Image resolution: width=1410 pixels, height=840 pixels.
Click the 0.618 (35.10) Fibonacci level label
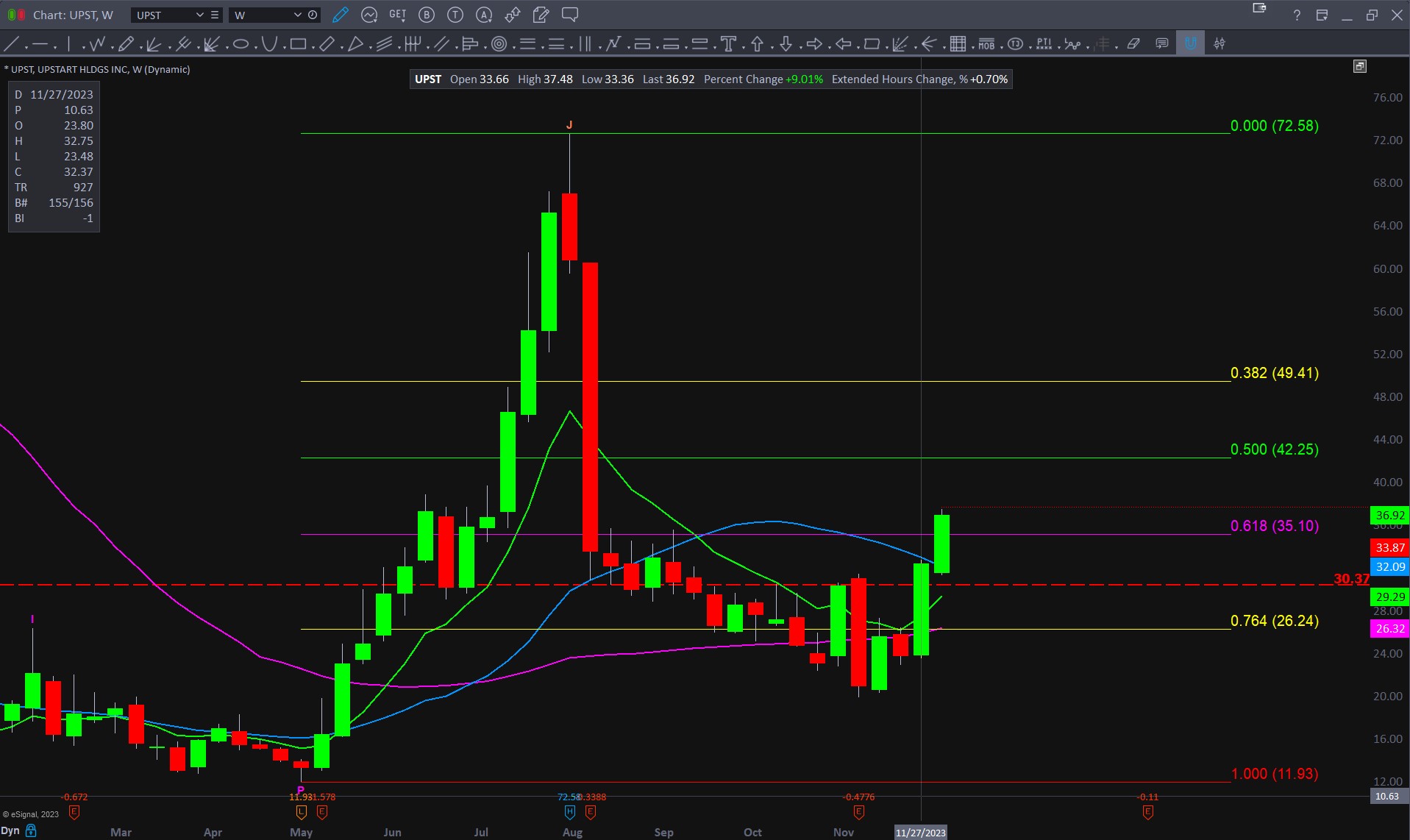pos(1274,526)
